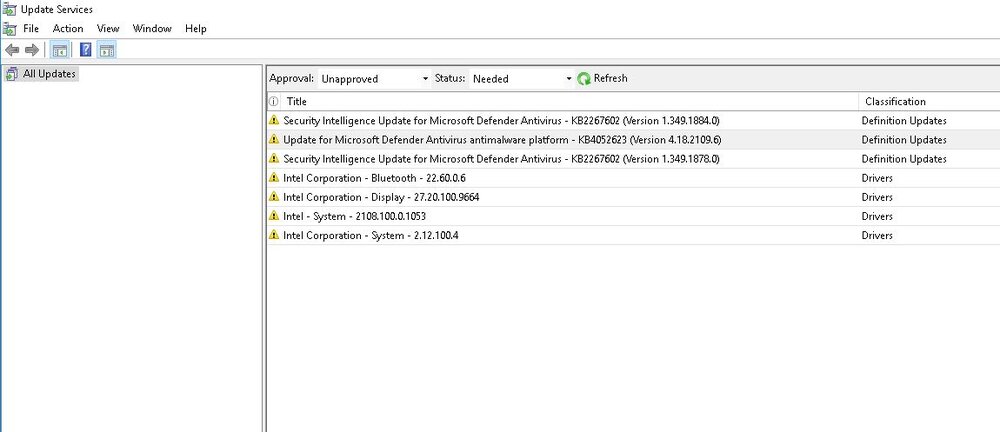The width and height of the screenshot is (1000, 432).
Task: Click Drivers cell for the Display row
Action: [877, 197]
